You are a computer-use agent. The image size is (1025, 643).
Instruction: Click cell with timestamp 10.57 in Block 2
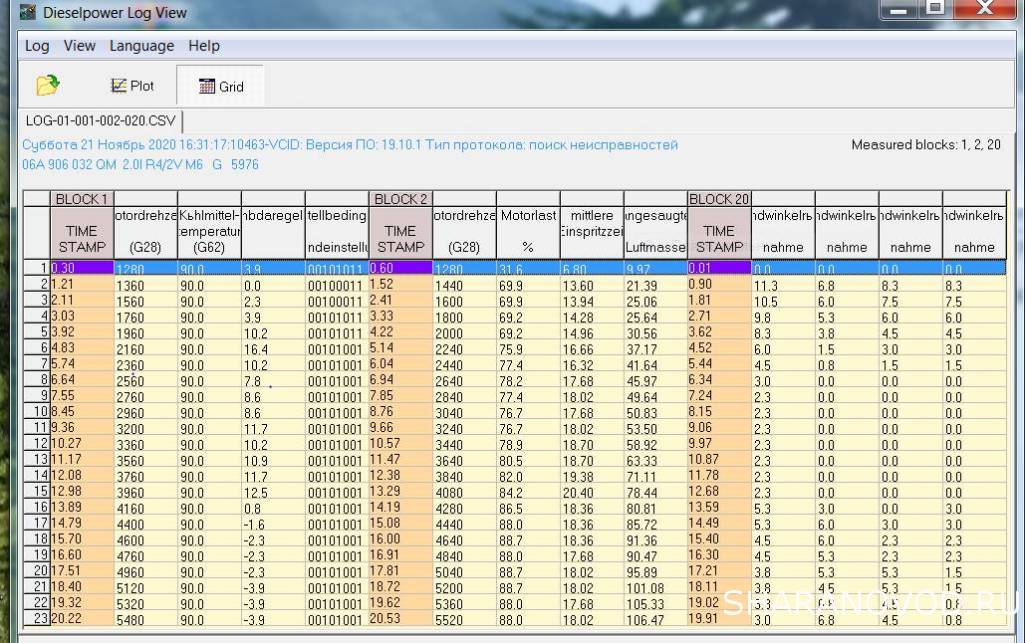[x=400, y=443]
